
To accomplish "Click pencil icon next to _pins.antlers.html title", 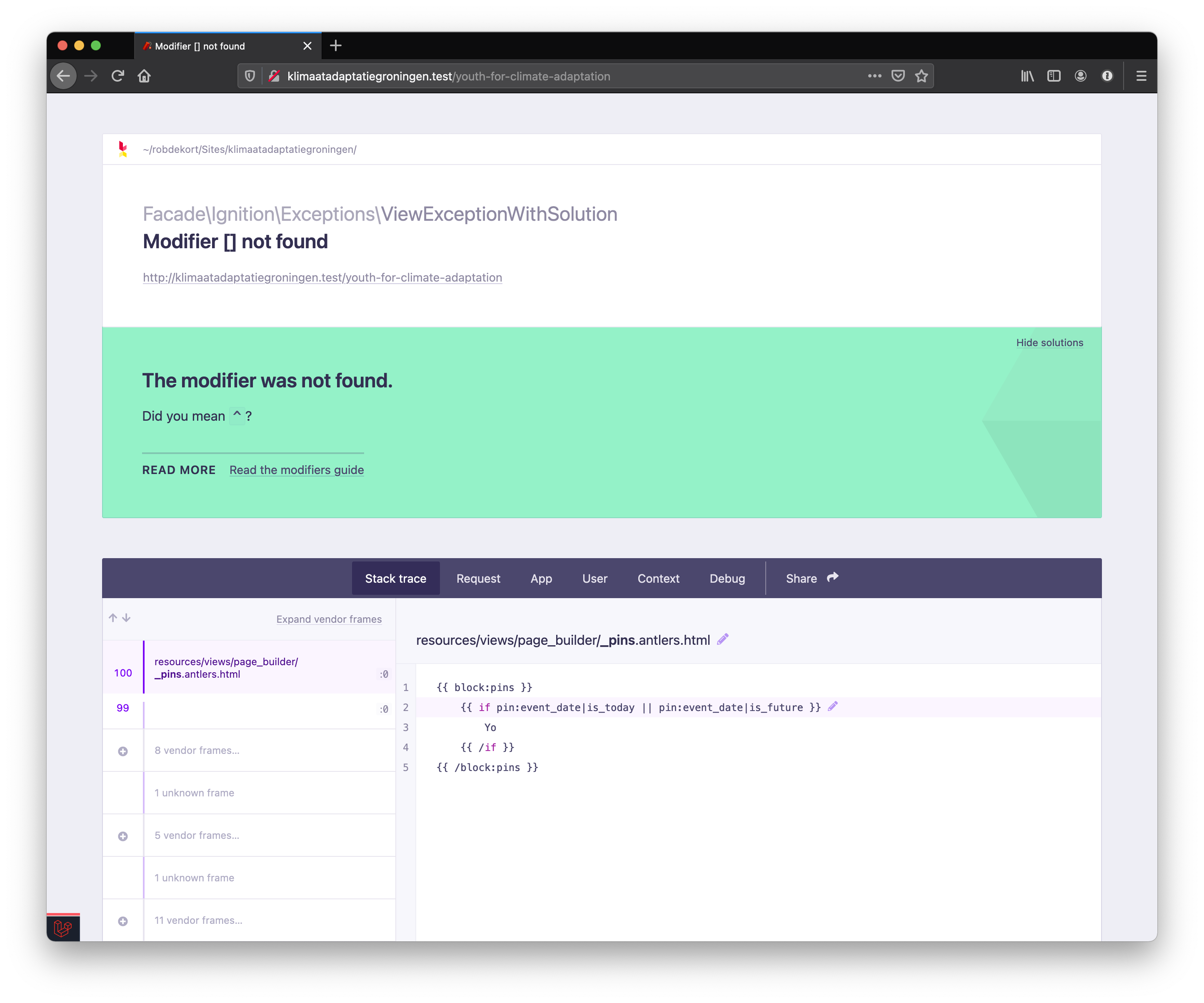I will [722, 639].
